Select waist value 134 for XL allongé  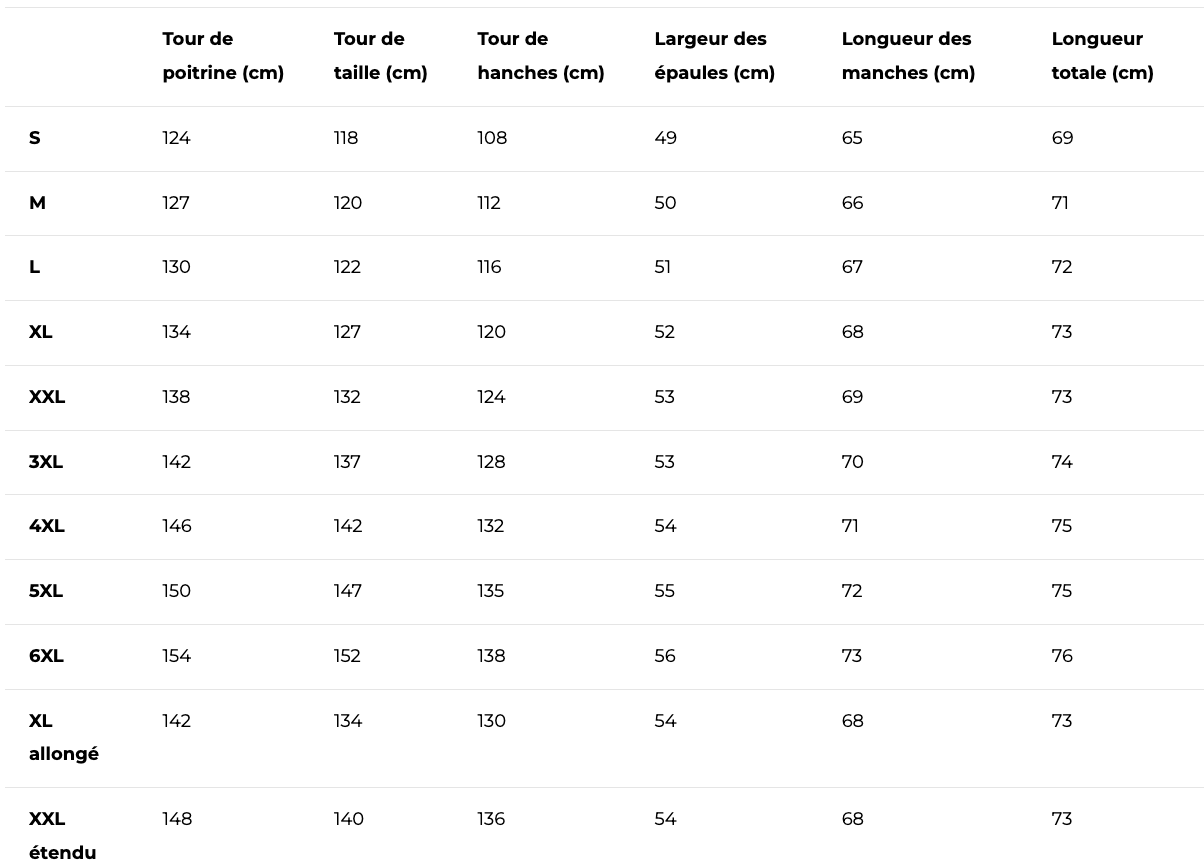pyautogui.click(x=348, y=721)
